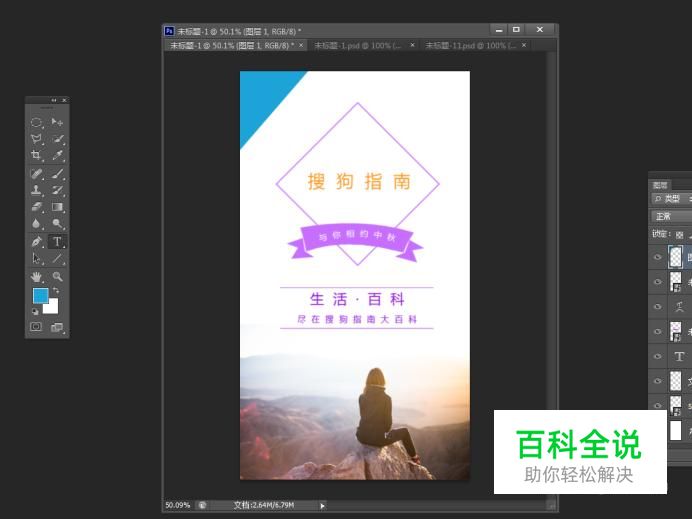
Task: Click the 50.09% zoom field
Action: [178, 505]
